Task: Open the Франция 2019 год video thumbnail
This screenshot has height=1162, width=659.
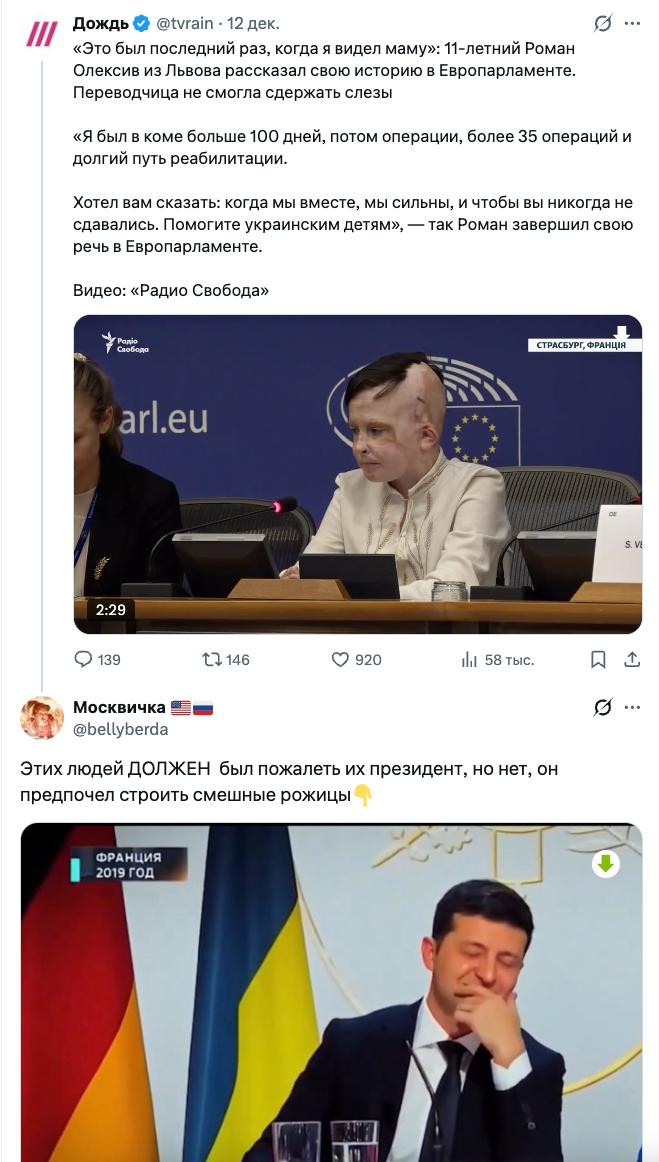Action: 331,993
